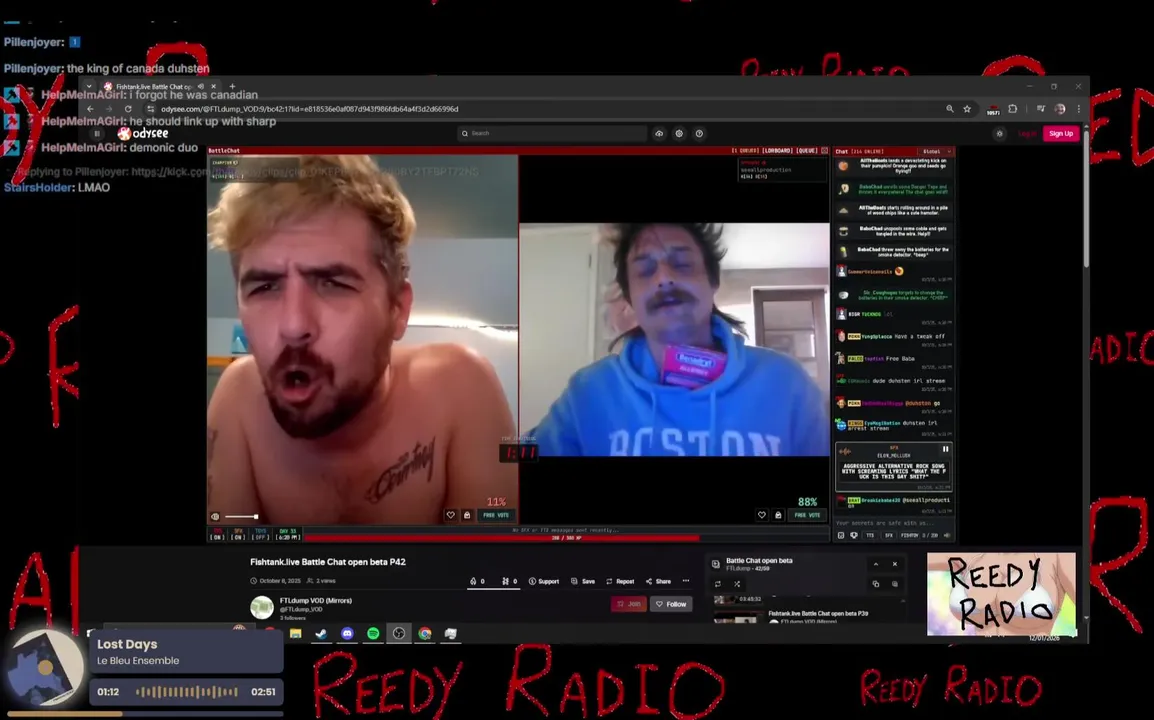Open Spotify from the Windows taskbar

373,633
